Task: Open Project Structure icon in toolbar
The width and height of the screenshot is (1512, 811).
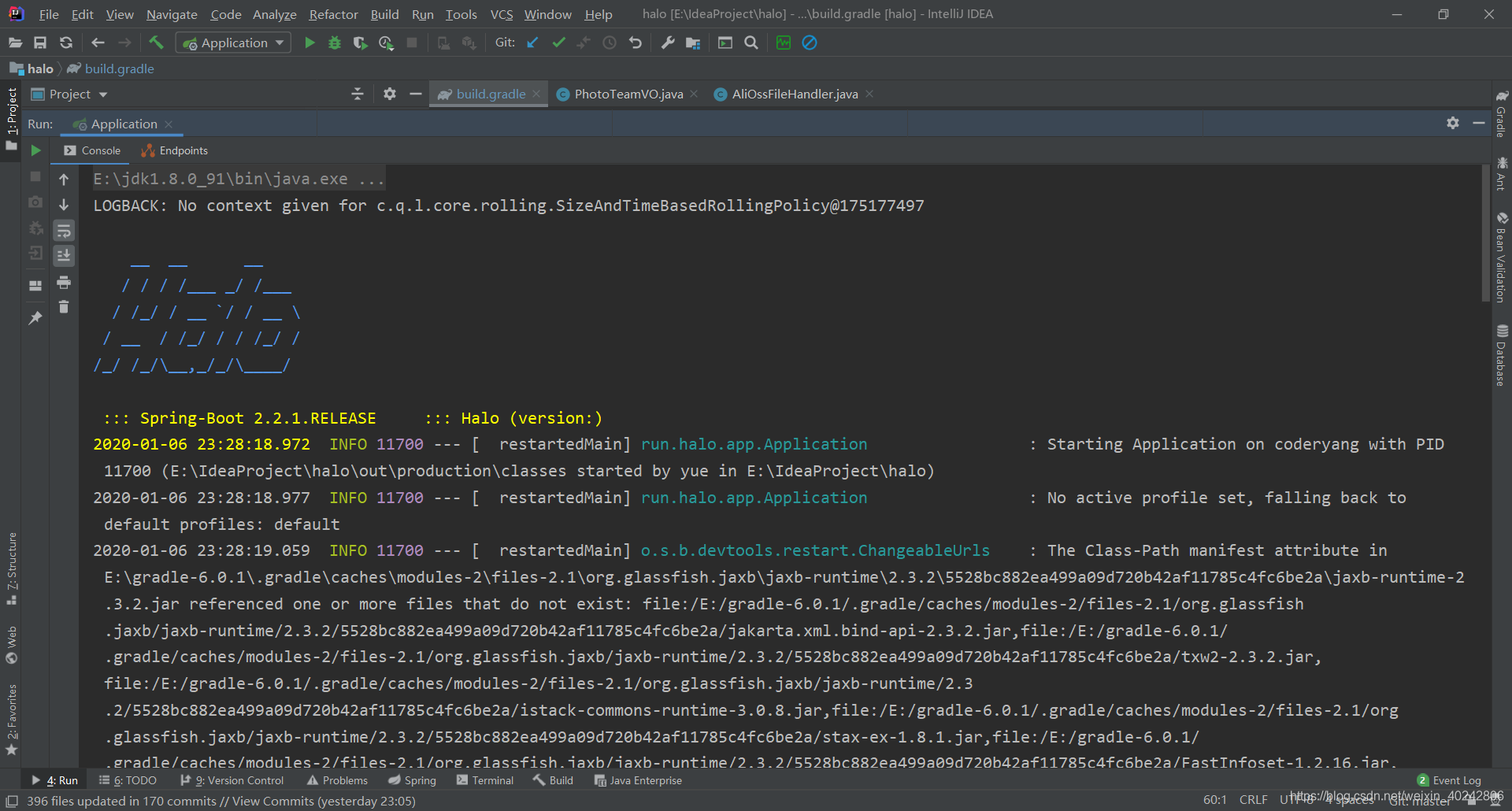Action: point(693,43)
